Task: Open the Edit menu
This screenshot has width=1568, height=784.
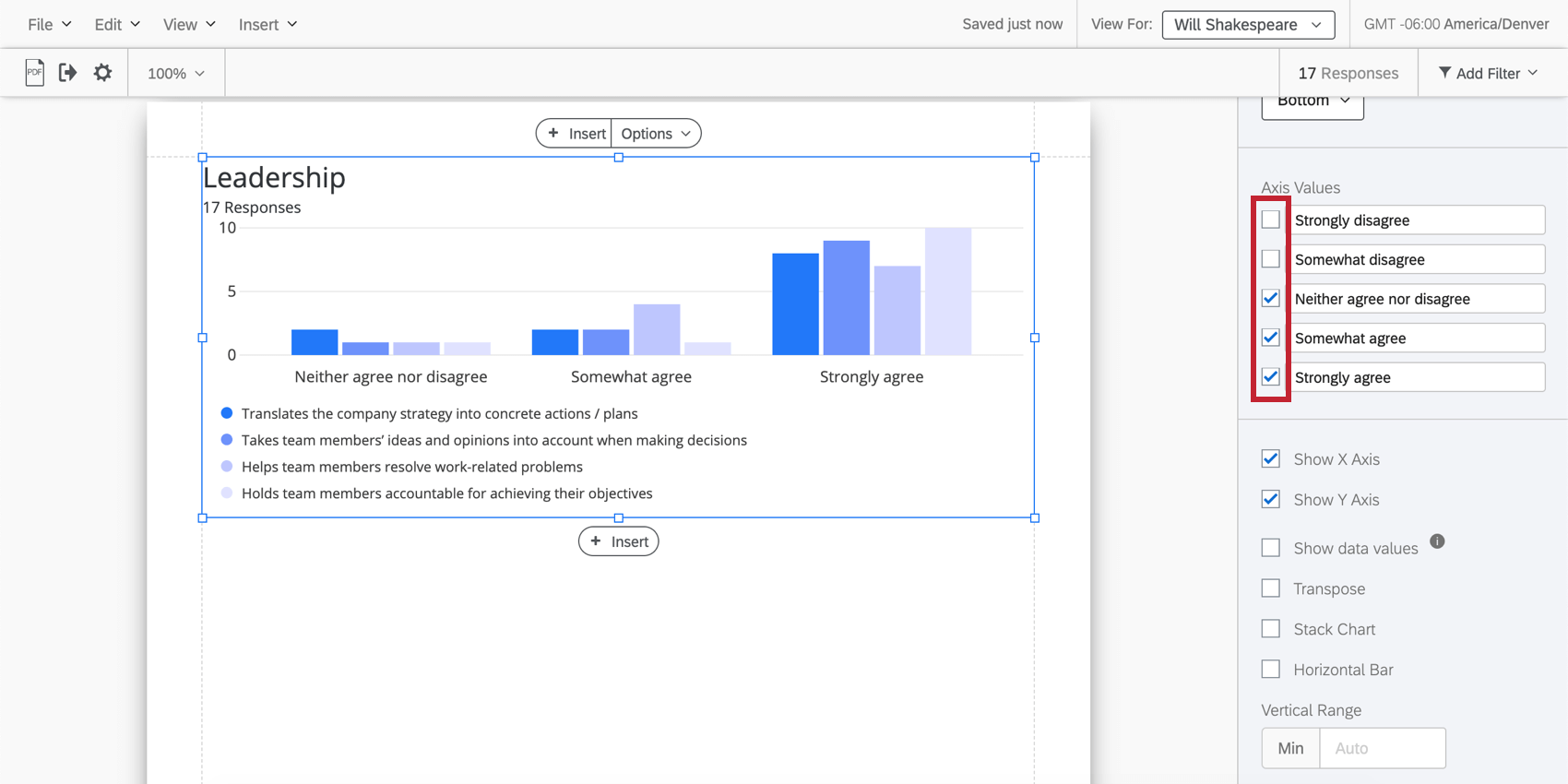Action: (117, 25)
